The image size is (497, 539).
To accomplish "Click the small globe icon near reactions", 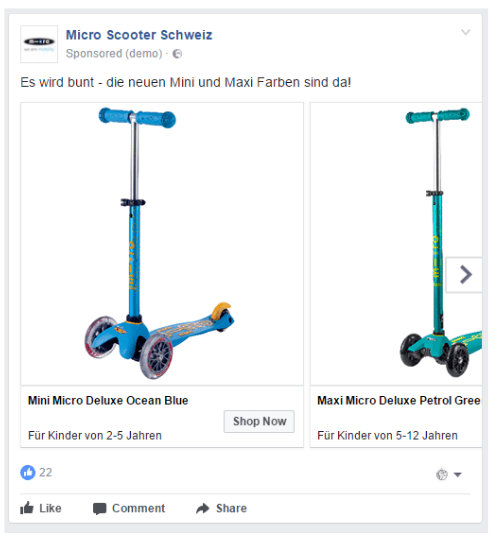I will (x=442, y=475).
